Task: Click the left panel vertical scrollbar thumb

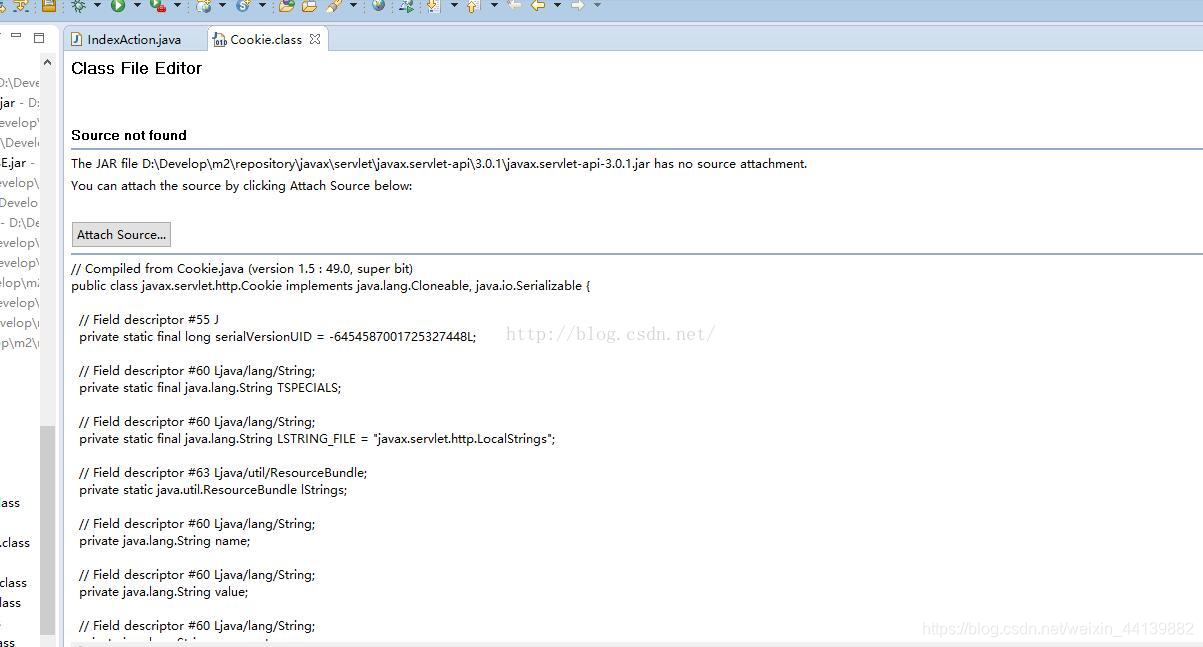Action: [x=47, y=530]
